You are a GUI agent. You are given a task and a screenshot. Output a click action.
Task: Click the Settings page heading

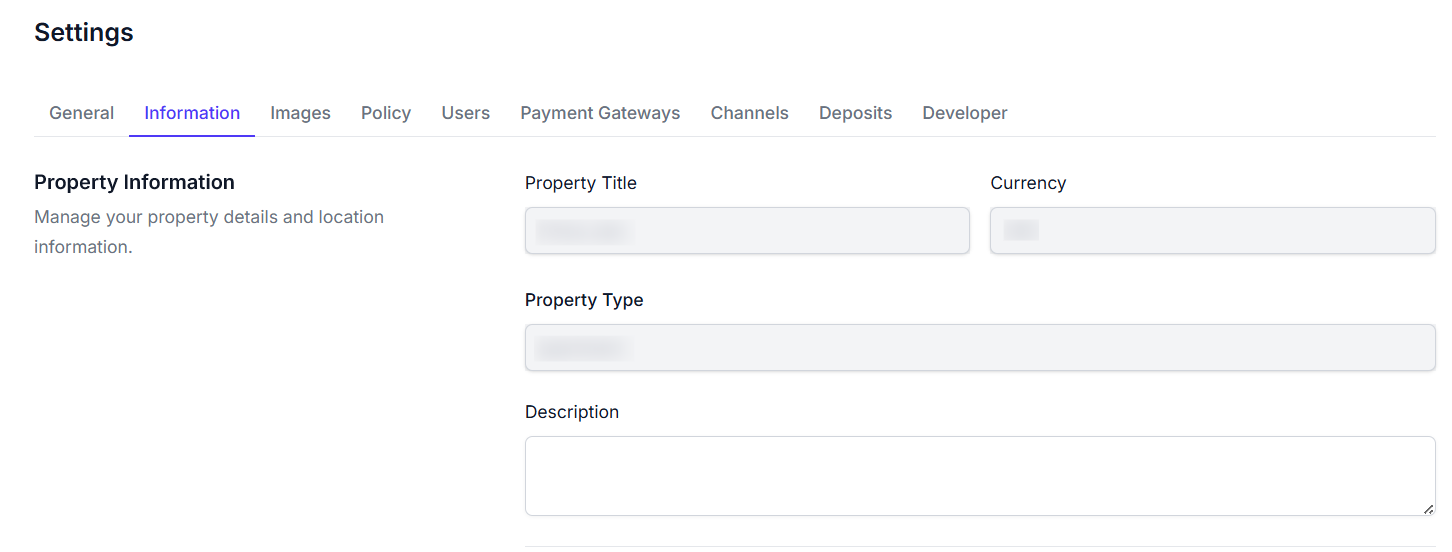coord(84,32)
